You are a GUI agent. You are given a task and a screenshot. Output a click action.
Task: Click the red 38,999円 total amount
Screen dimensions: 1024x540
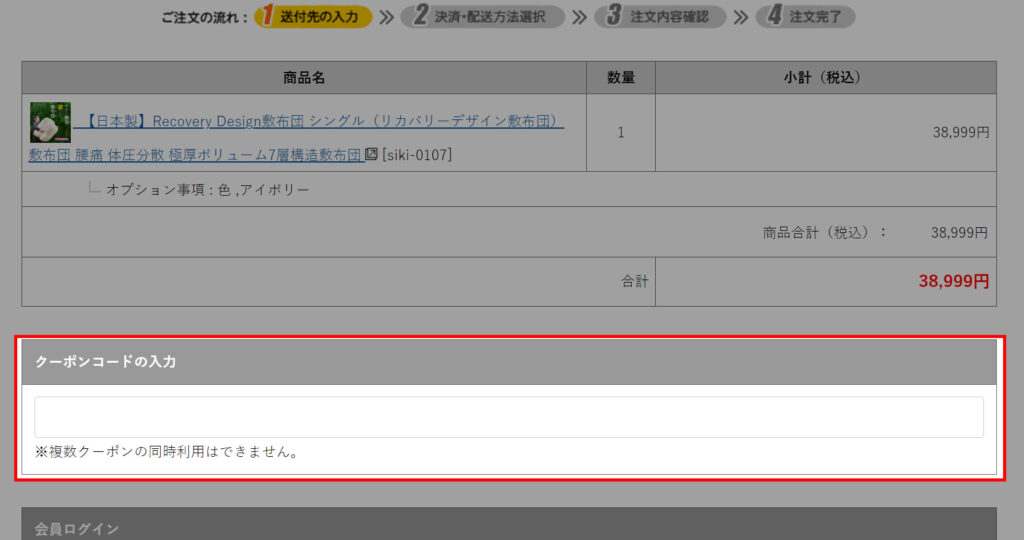click(953, 281)
